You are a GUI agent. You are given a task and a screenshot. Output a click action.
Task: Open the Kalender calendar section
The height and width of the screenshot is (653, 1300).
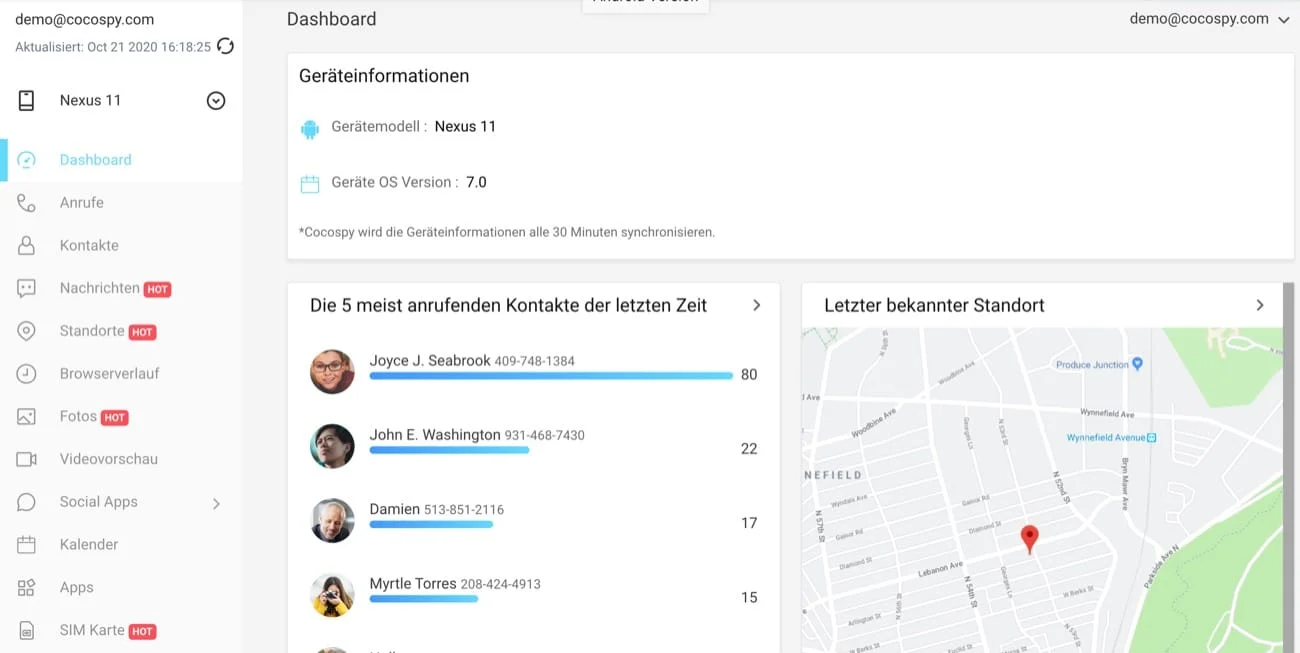tap(88, 543)
